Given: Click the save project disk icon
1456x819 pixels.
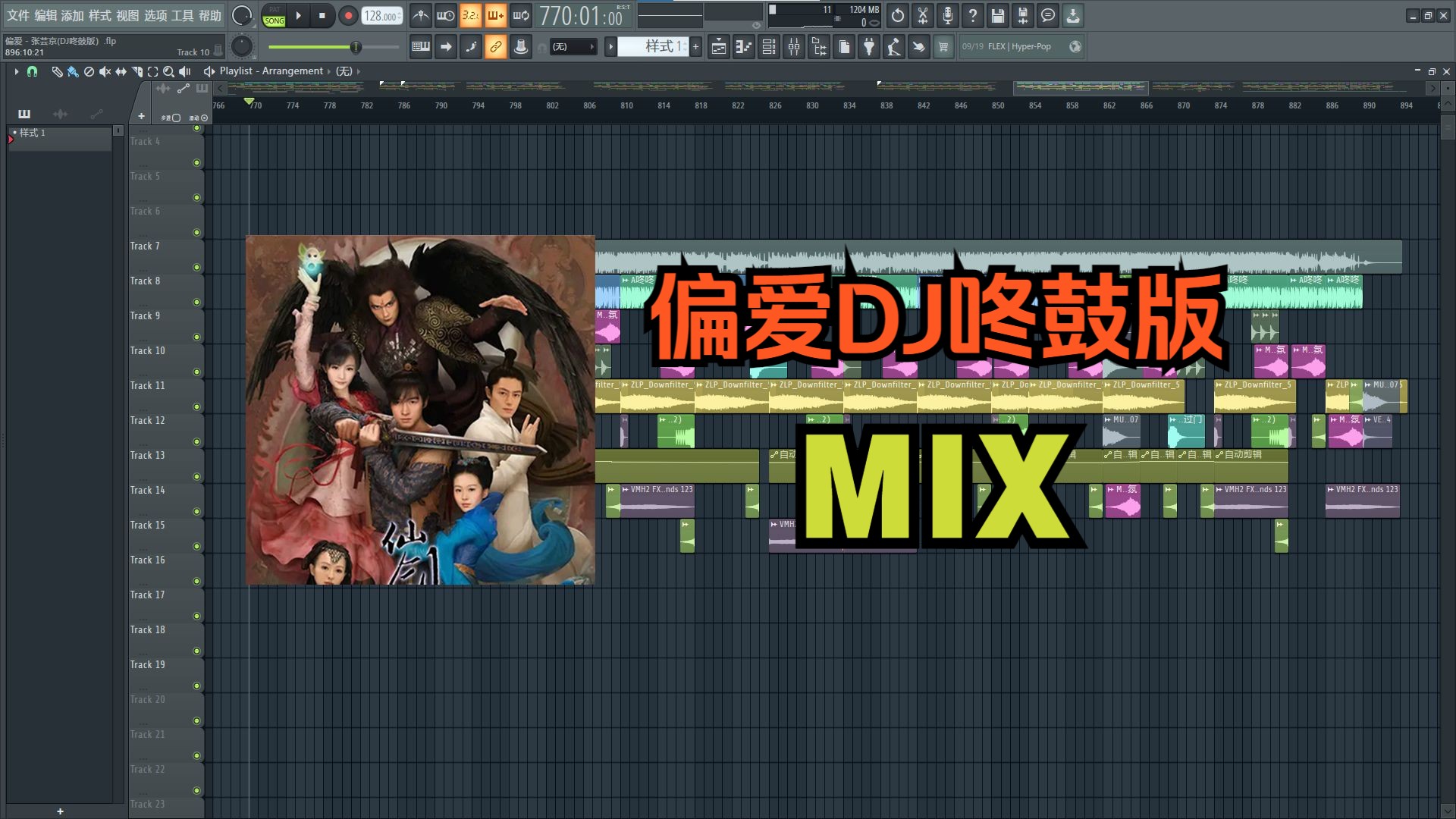Looking at the screenshot, I should pyautogui.click(x=998, y=15).
